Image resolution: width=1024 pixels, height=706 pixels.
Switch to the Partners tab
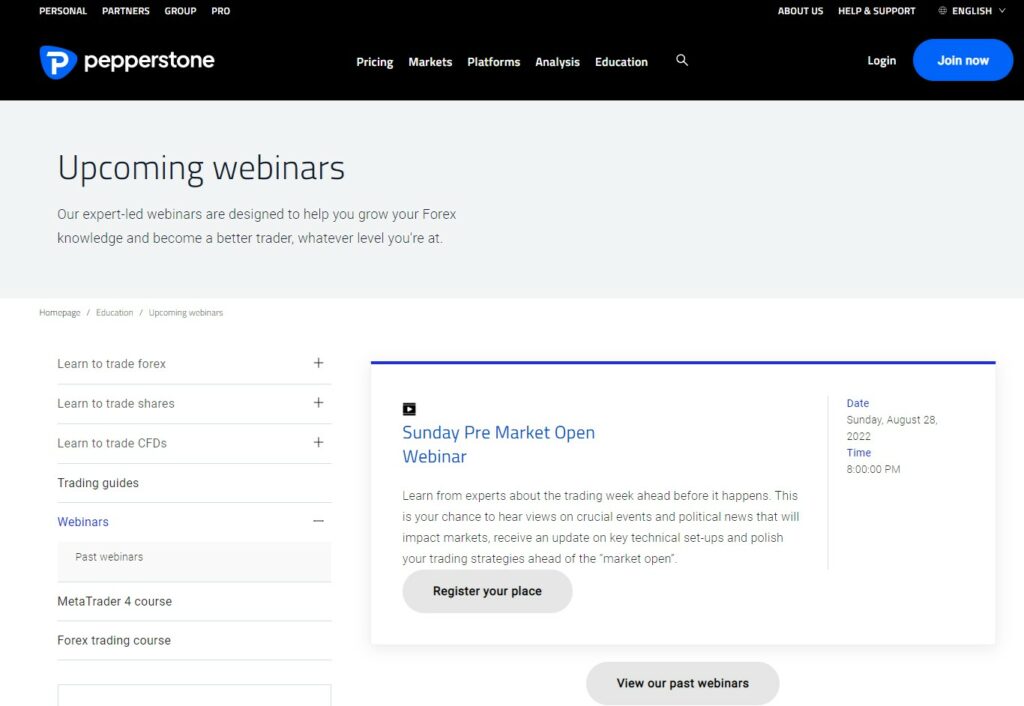125,11
